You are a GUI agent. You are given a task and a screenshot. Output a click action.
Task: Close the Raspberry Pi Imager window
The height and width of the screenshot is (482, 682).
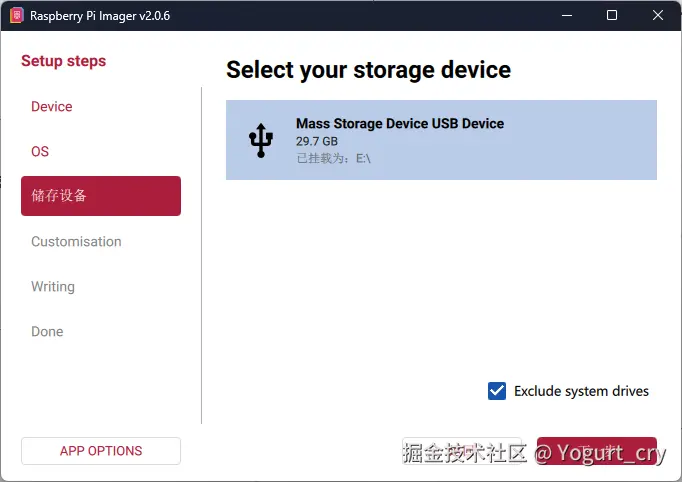pyautogui.click(x=657, y=16)
